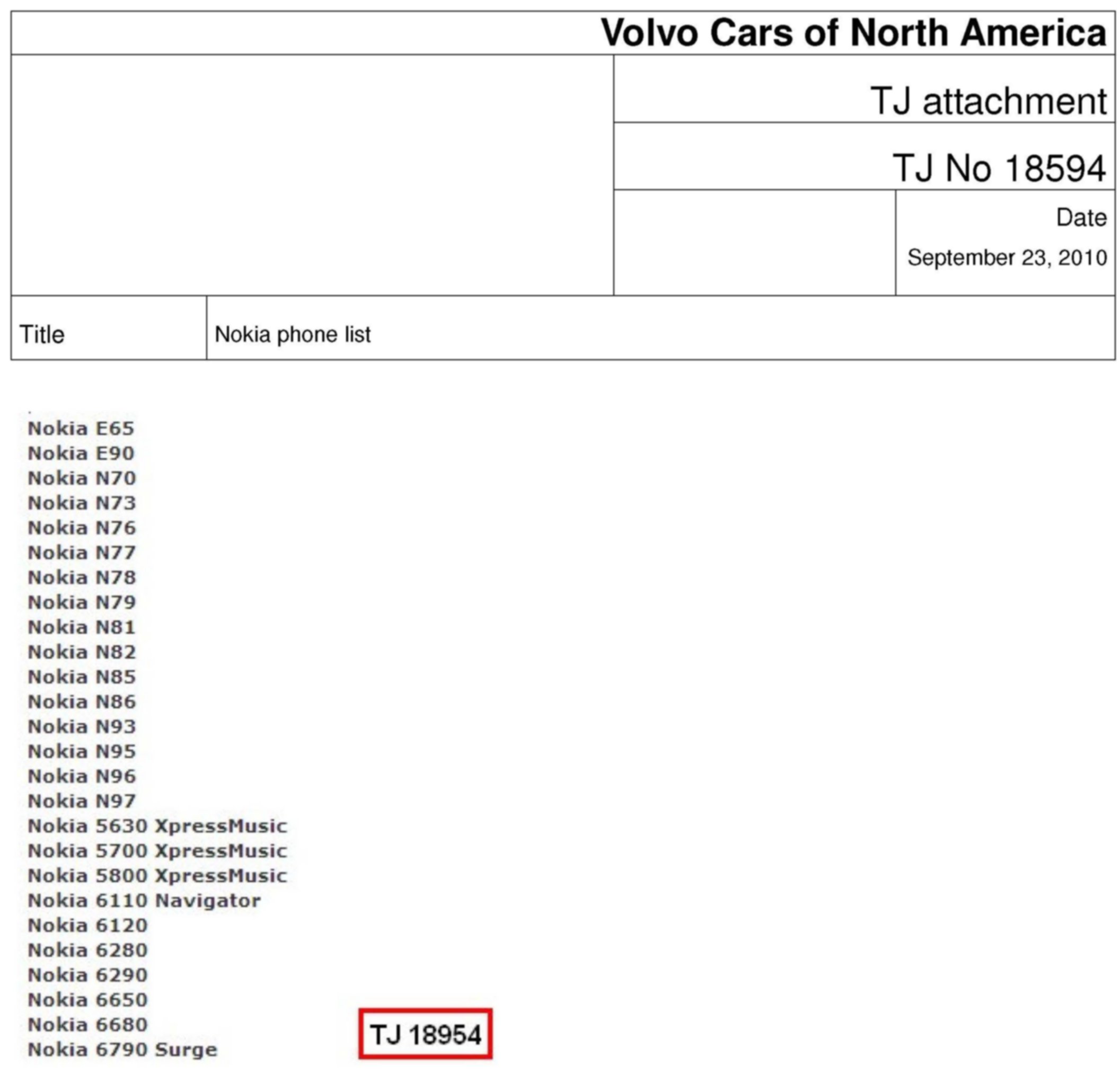
Task: Select the 'Nokia N93' list entry
Action: pos(82,726)
